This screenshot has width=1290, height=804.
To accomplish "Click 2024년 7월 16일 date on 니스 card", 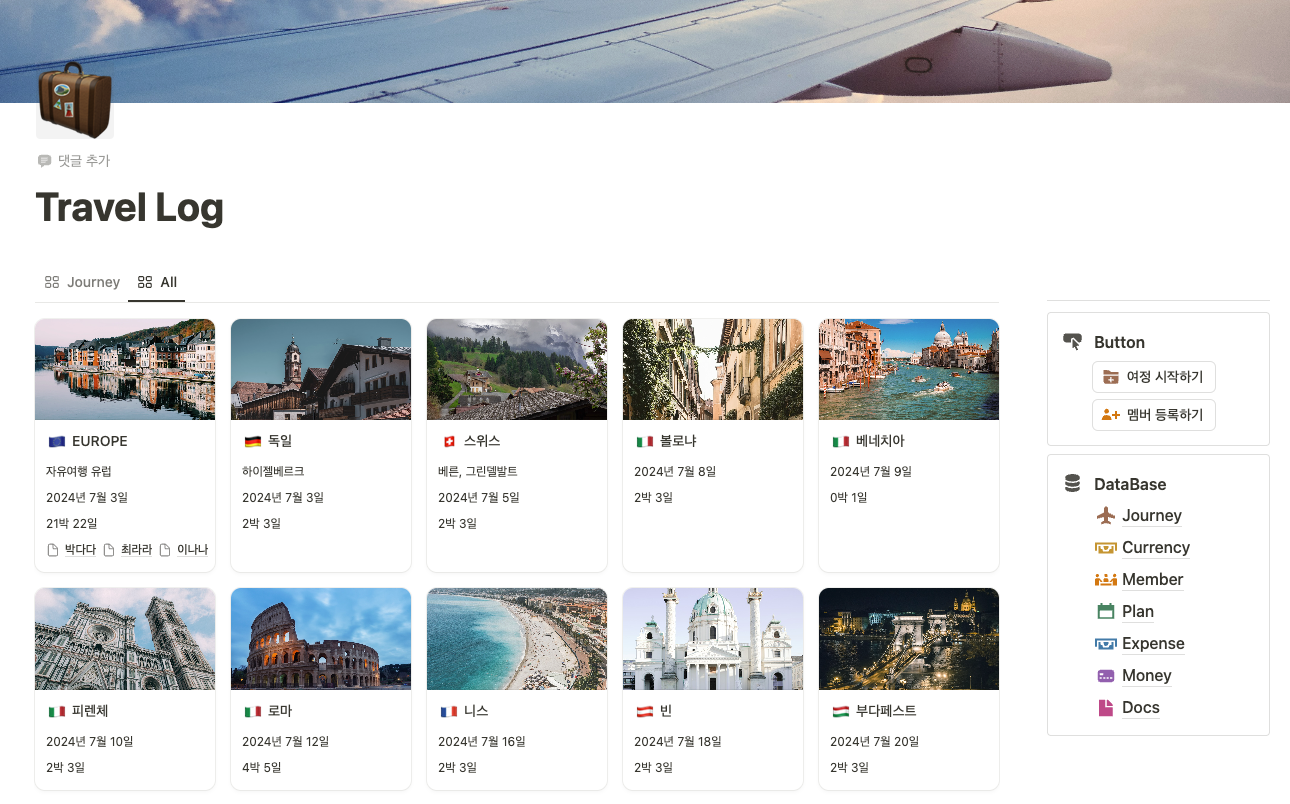I will [x=482, y=741].
